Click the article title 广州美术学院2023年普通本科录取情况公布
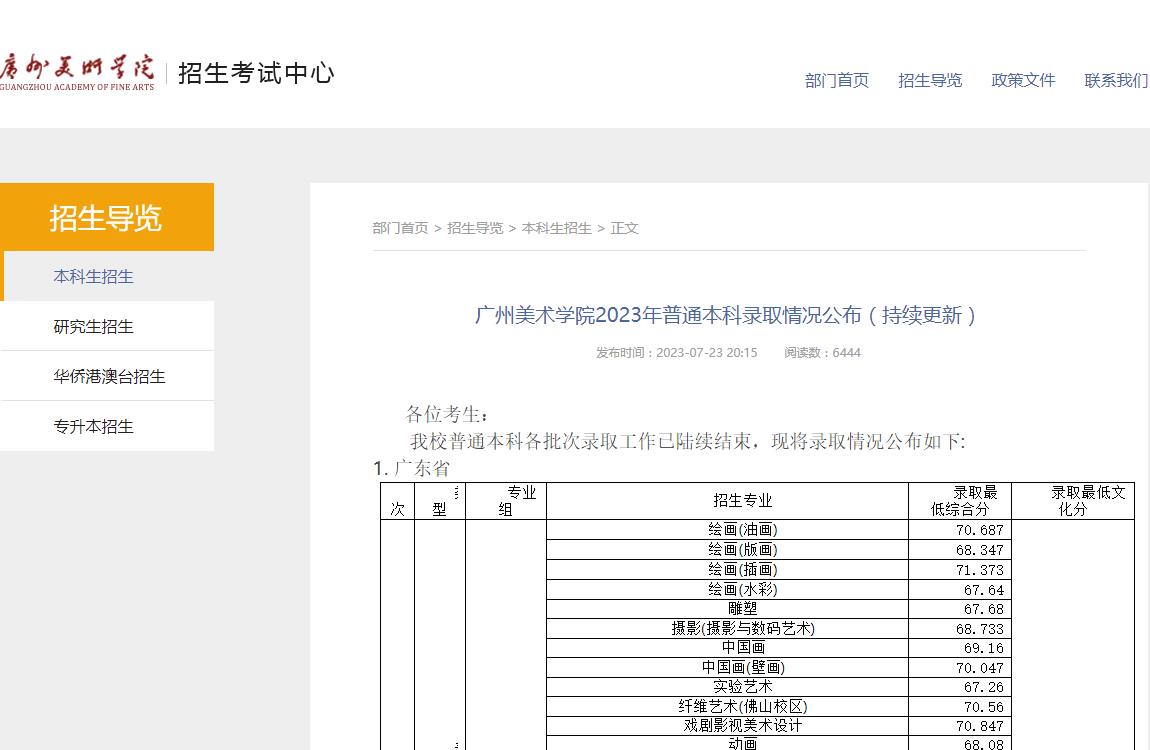Image resolution: width=1150 pixels, height=750 pixels. tap(725, 315)
